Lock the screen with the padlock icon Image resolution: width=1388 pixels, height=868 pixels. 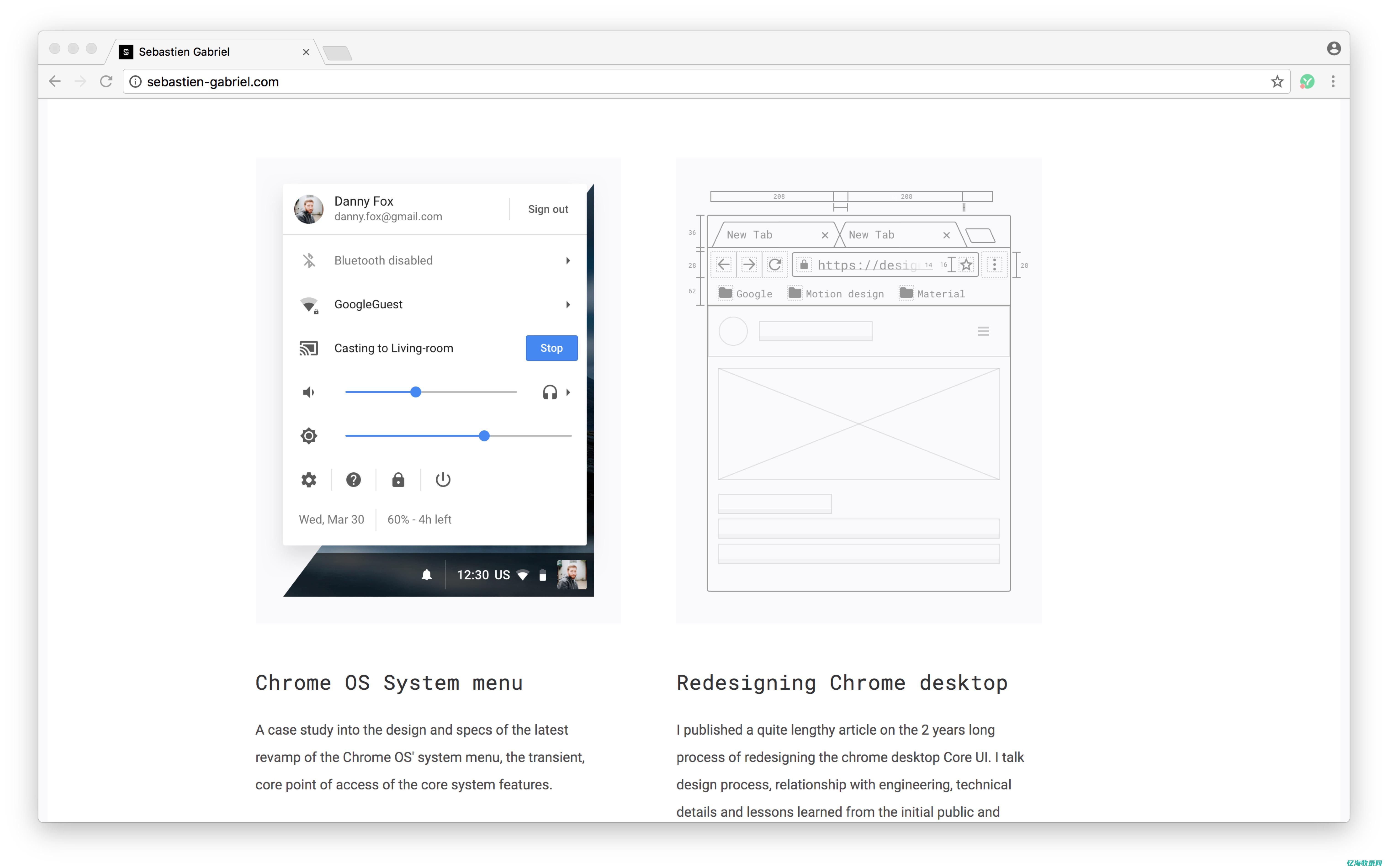click(x=398, y=480)
